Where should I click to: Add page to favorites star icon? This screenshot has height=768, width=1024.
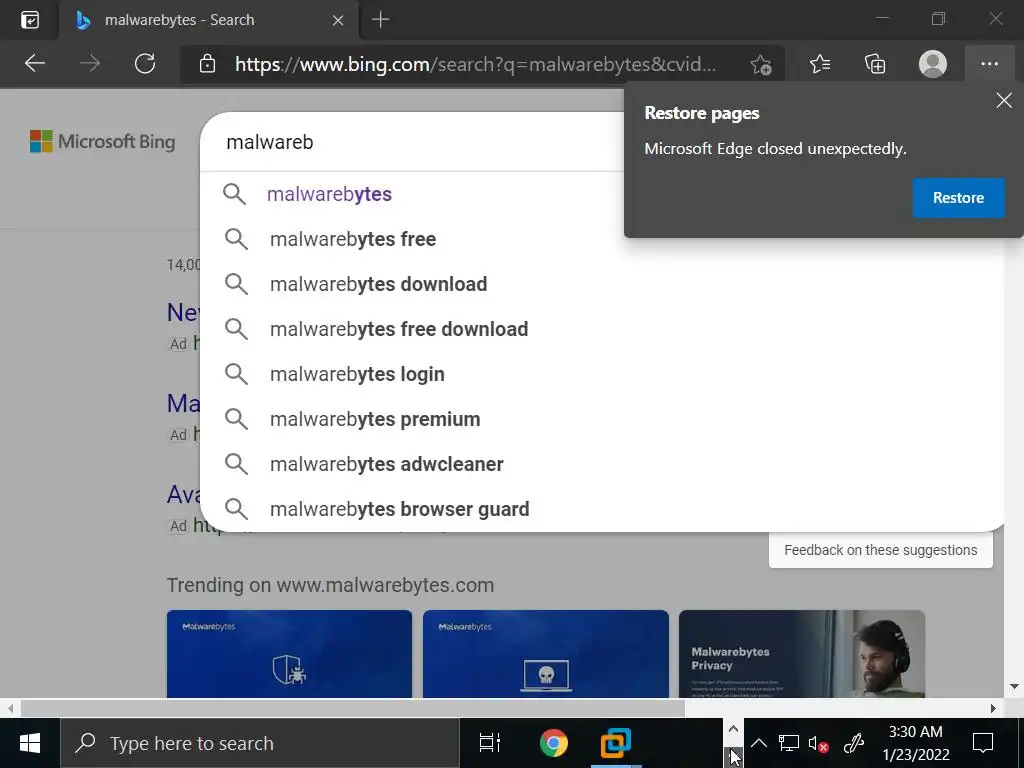click(761, 64)
